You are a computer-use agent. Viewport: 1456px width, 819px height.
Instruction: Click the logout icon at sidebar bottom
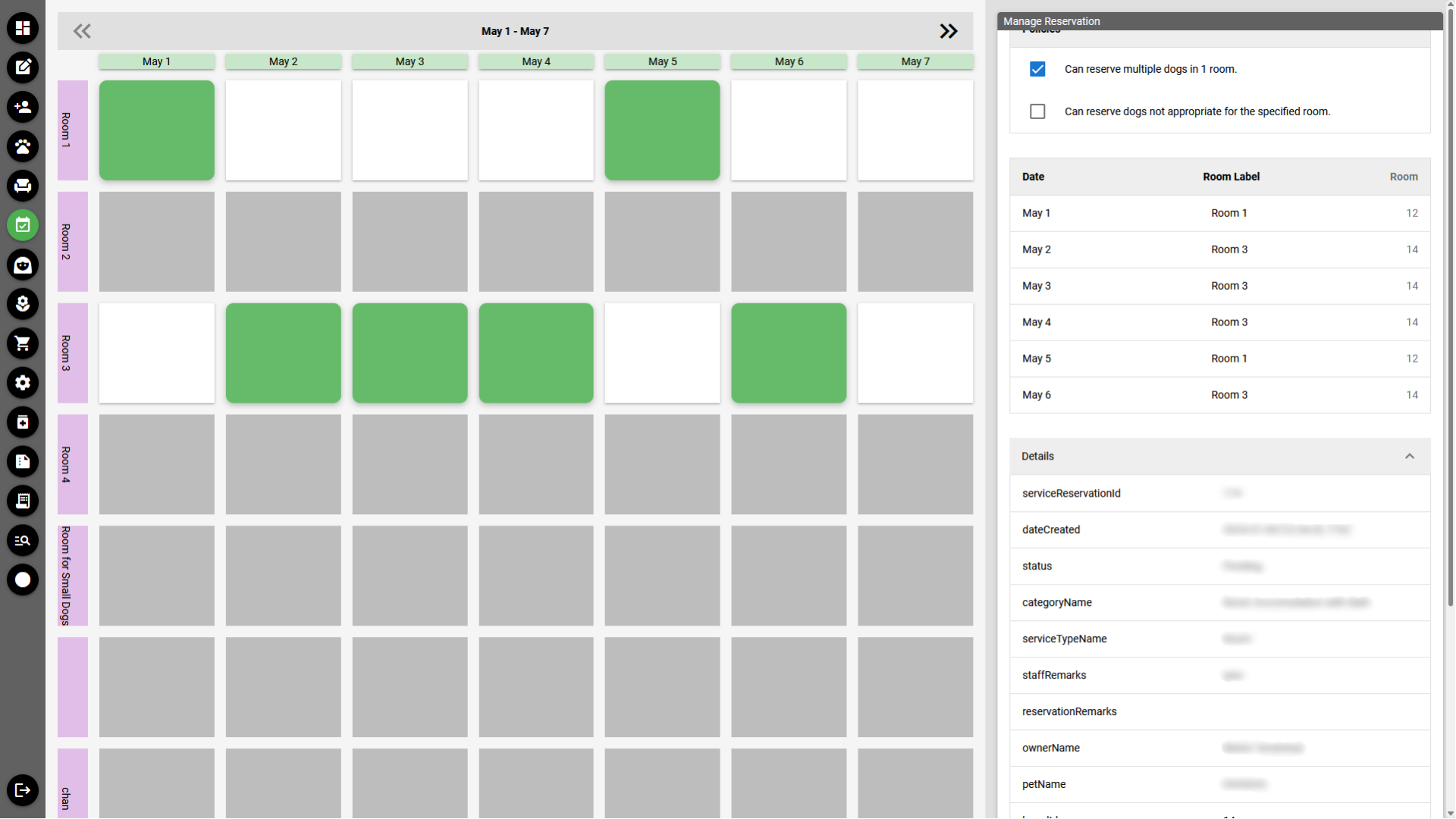[x=23, y=790]
